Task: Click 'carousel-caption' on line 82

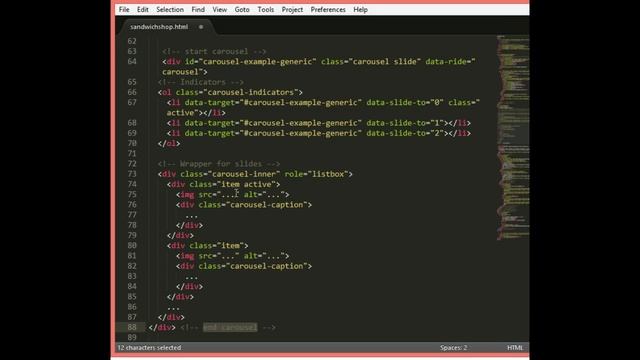Action: (267, 266)
